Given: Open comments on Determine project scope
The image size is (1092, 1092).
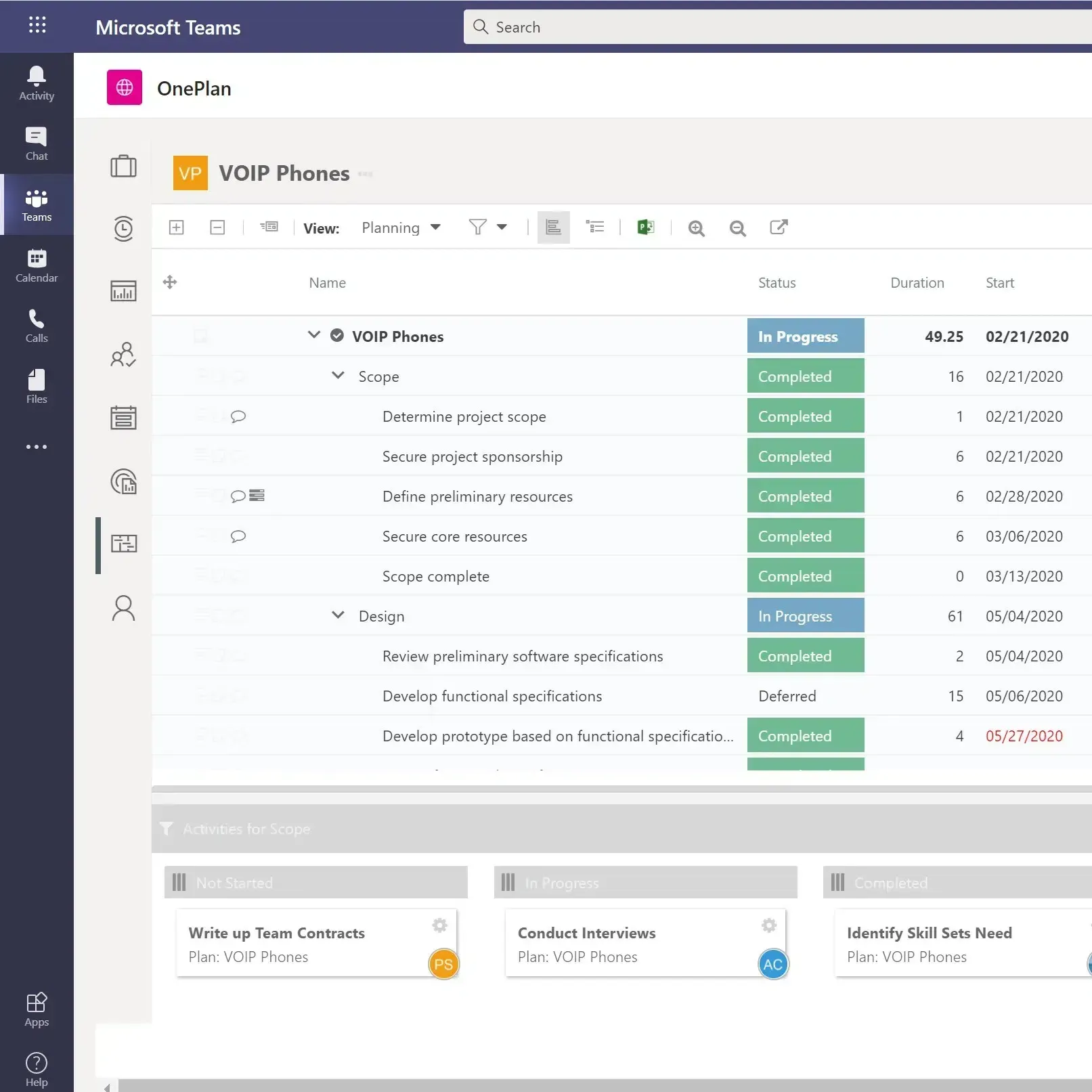Looking at the screenshot, I should pyautogui.click(x=238, y=416).
